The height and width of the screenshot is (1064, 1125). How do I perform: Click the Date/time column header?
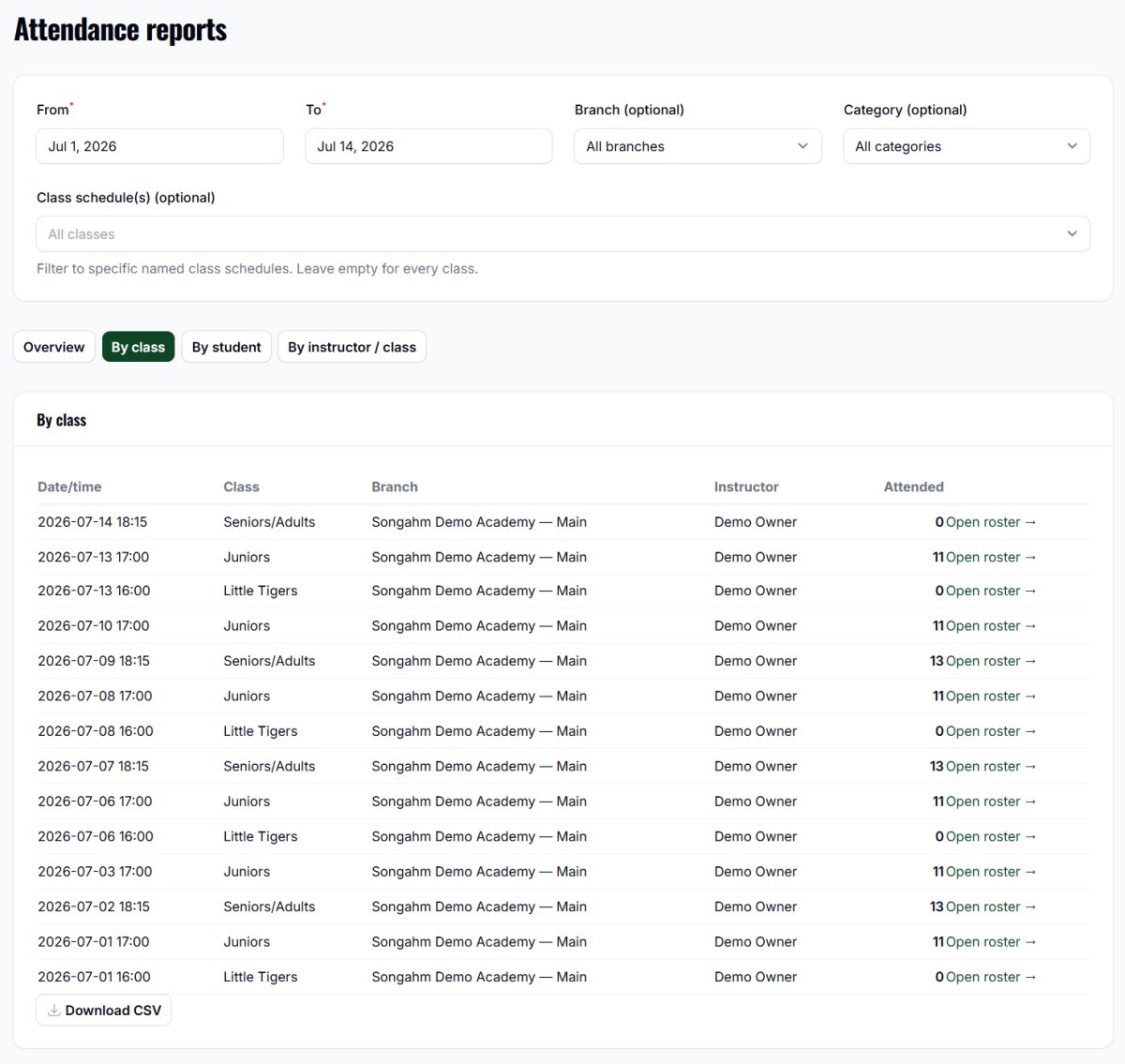pyautogui.click(x=69, y=487)
